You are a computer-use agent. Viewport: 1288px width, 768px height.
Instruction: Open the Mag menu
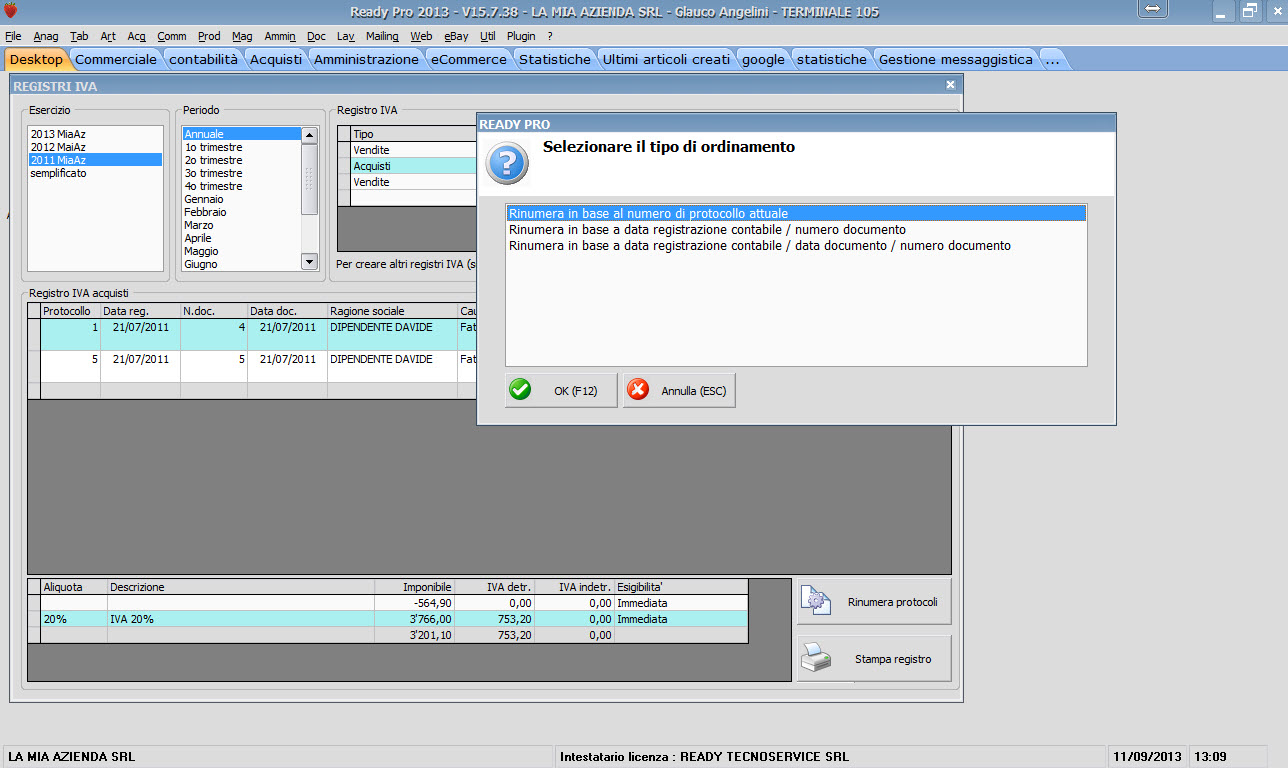coord(242,36)
